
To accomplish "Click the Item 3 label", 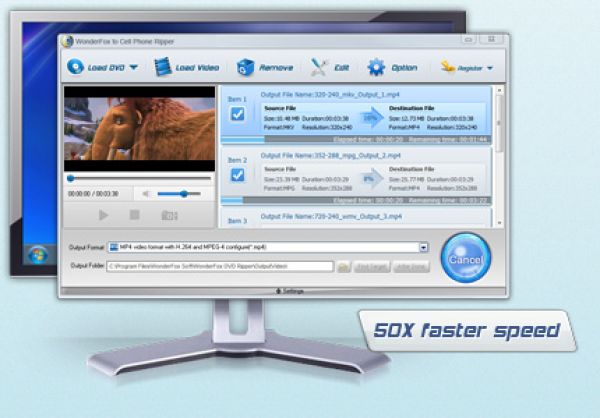I will 237,221.
